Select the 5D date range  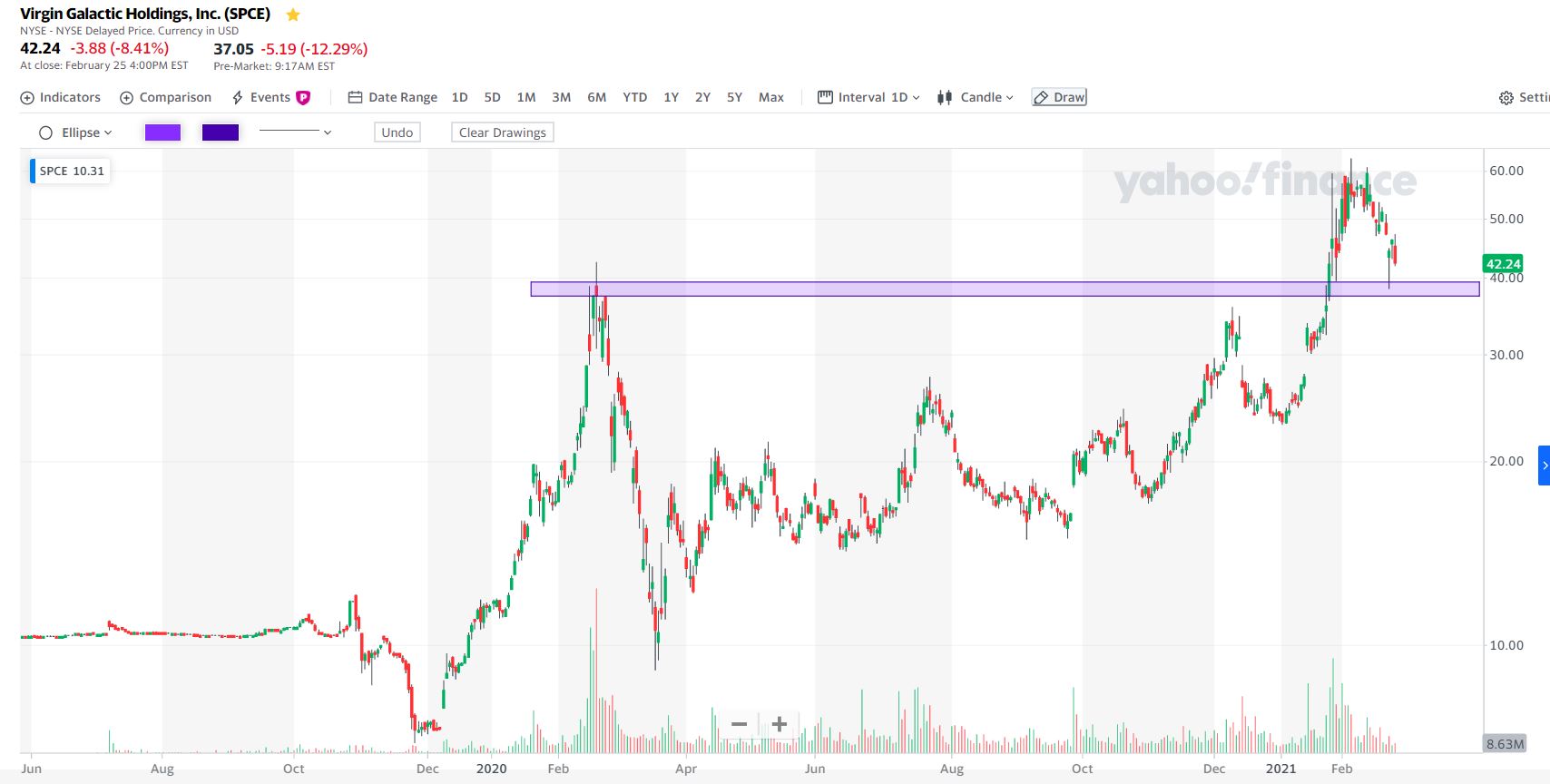(492, 97)
